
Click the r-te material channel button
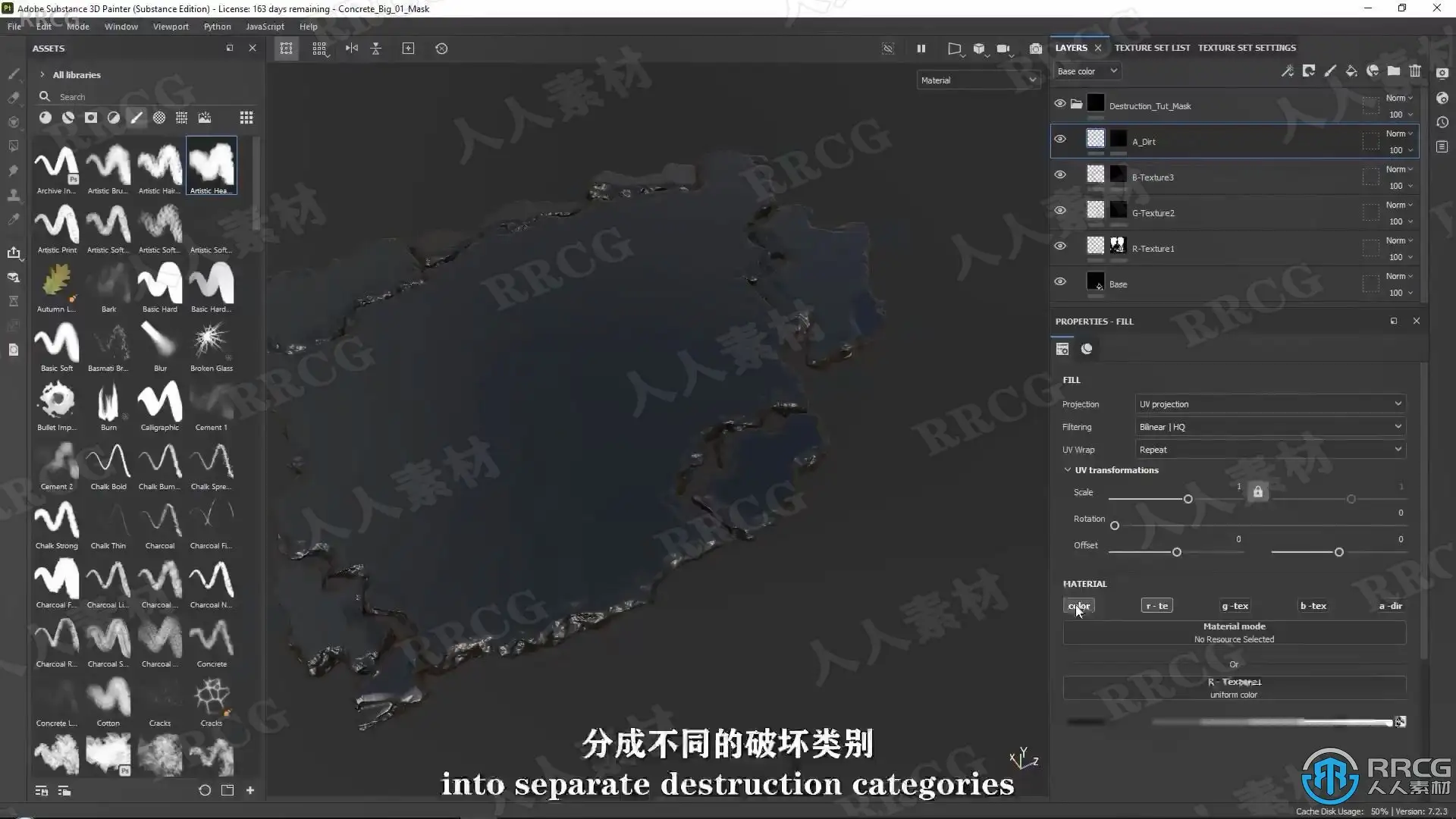(x=1156, y=606)
